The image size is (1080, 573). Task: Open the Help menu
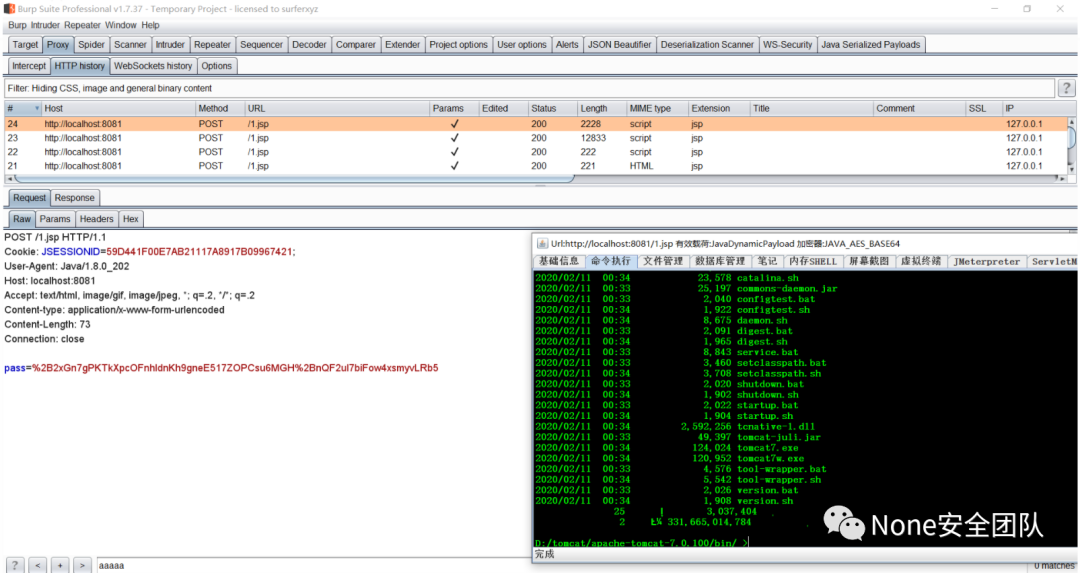click(150, 25)
